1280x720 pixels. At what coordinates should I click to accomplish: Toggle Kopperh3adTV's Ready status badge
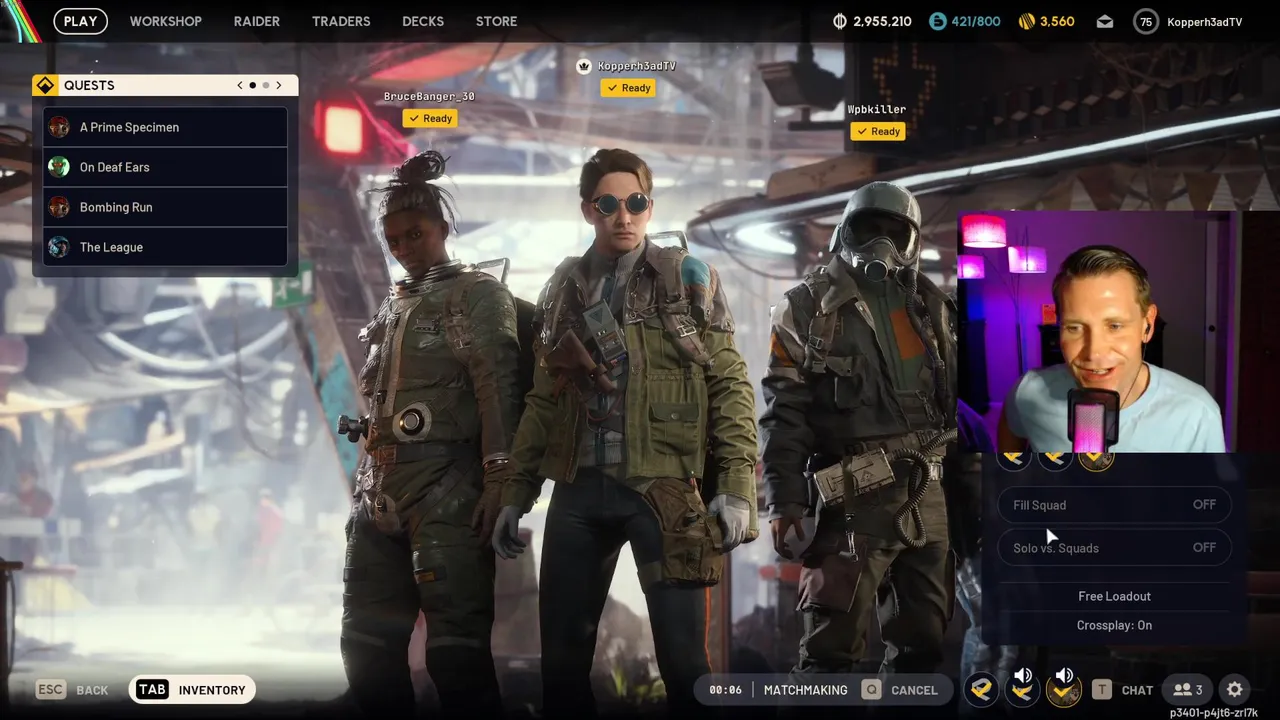pos(629,88)
